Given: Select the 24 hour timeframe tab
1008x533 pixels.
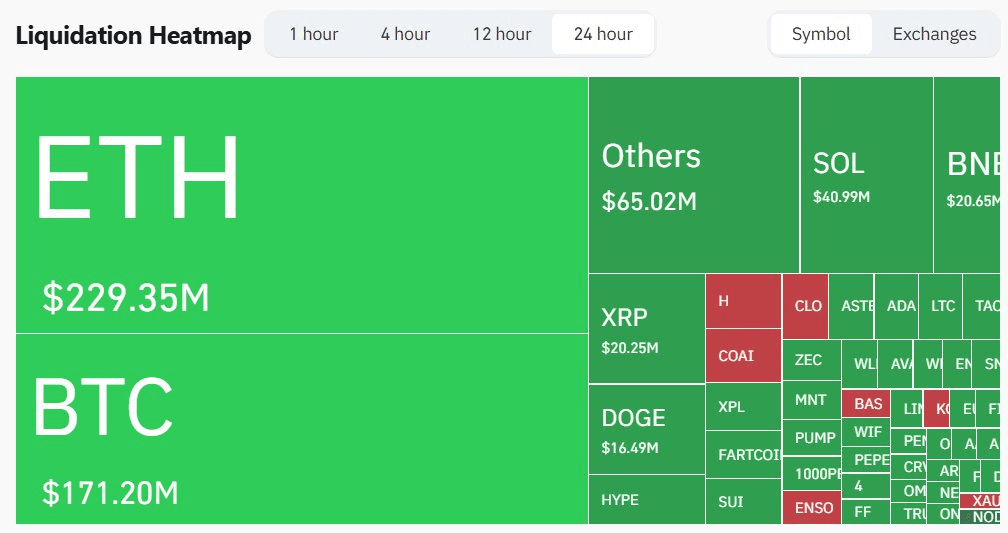Looking at the screenshot, I should click(603, 34).
